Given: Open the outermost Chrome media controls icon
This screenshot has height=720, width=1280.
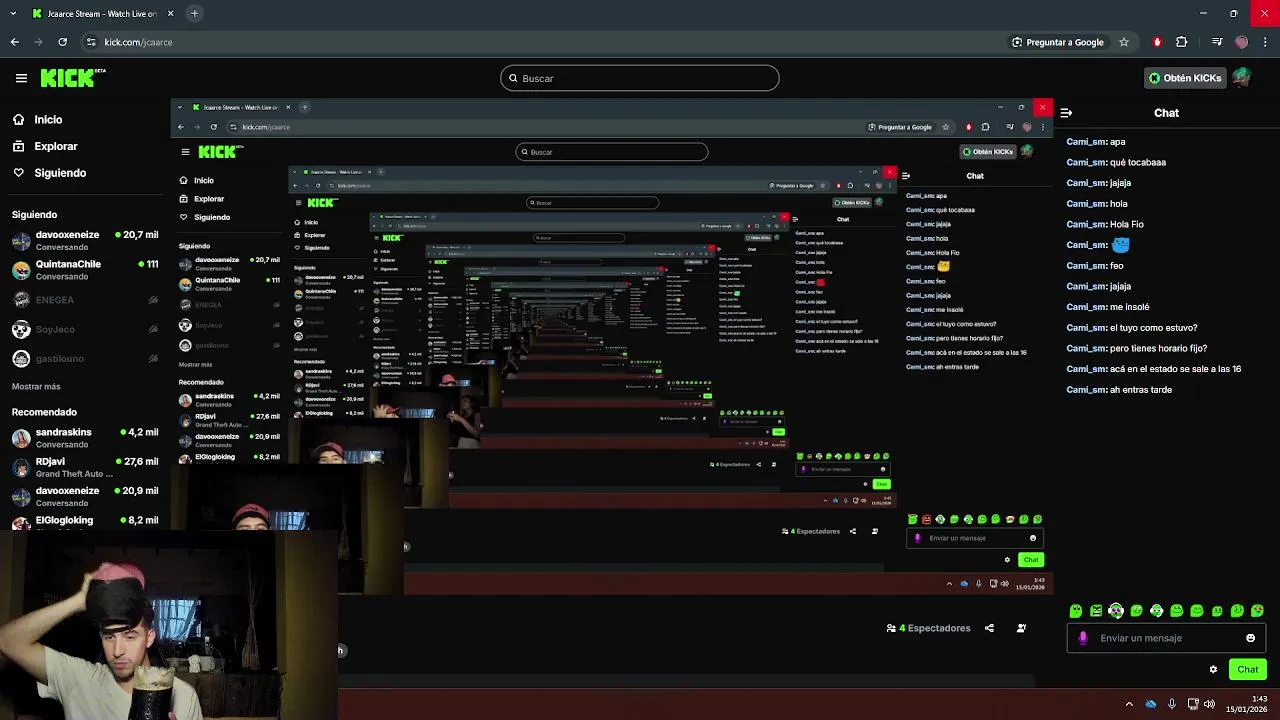Looking at the screenshot, I should (x=1216, y=42).
